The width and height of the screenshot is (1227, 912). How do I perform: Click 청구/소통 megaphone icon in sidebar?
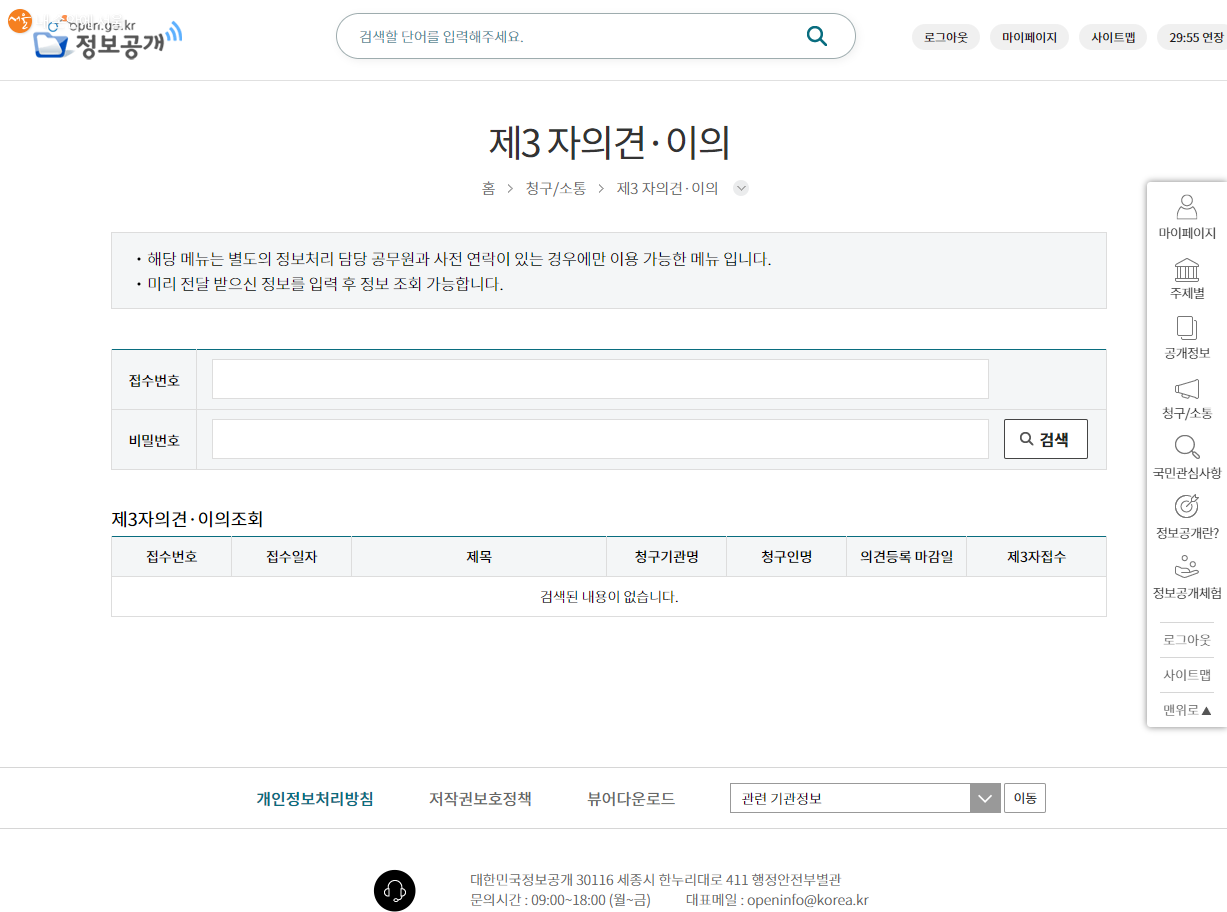(1187, 389)
